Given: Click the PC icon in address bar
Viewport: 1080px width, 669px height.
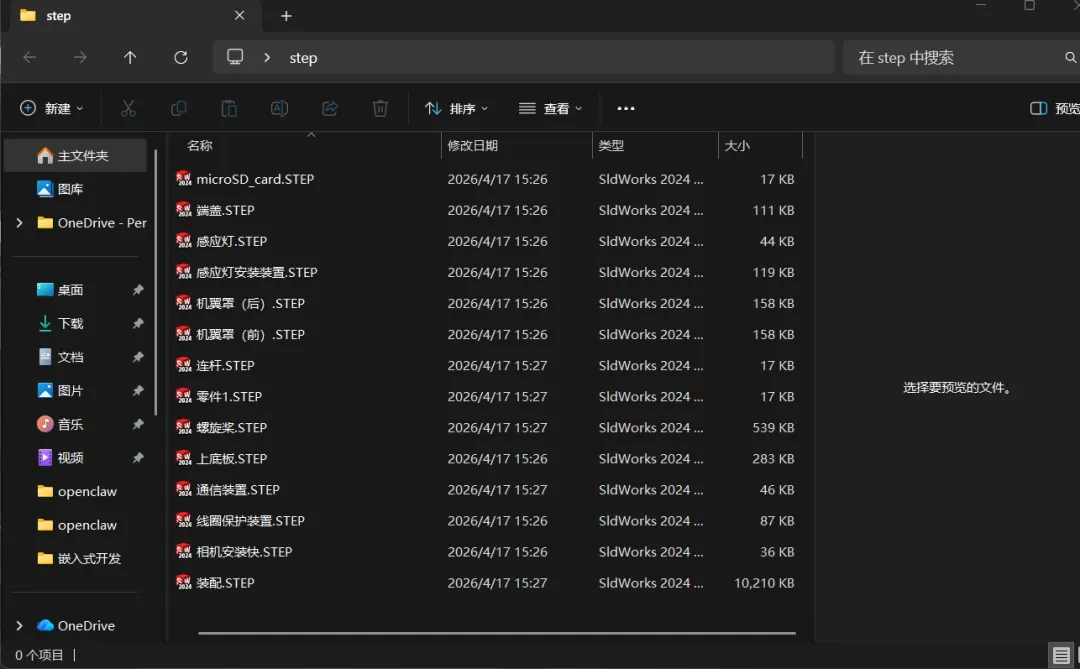Looking at the screenshot, I should pyautogui.click(x=235, y=56).
